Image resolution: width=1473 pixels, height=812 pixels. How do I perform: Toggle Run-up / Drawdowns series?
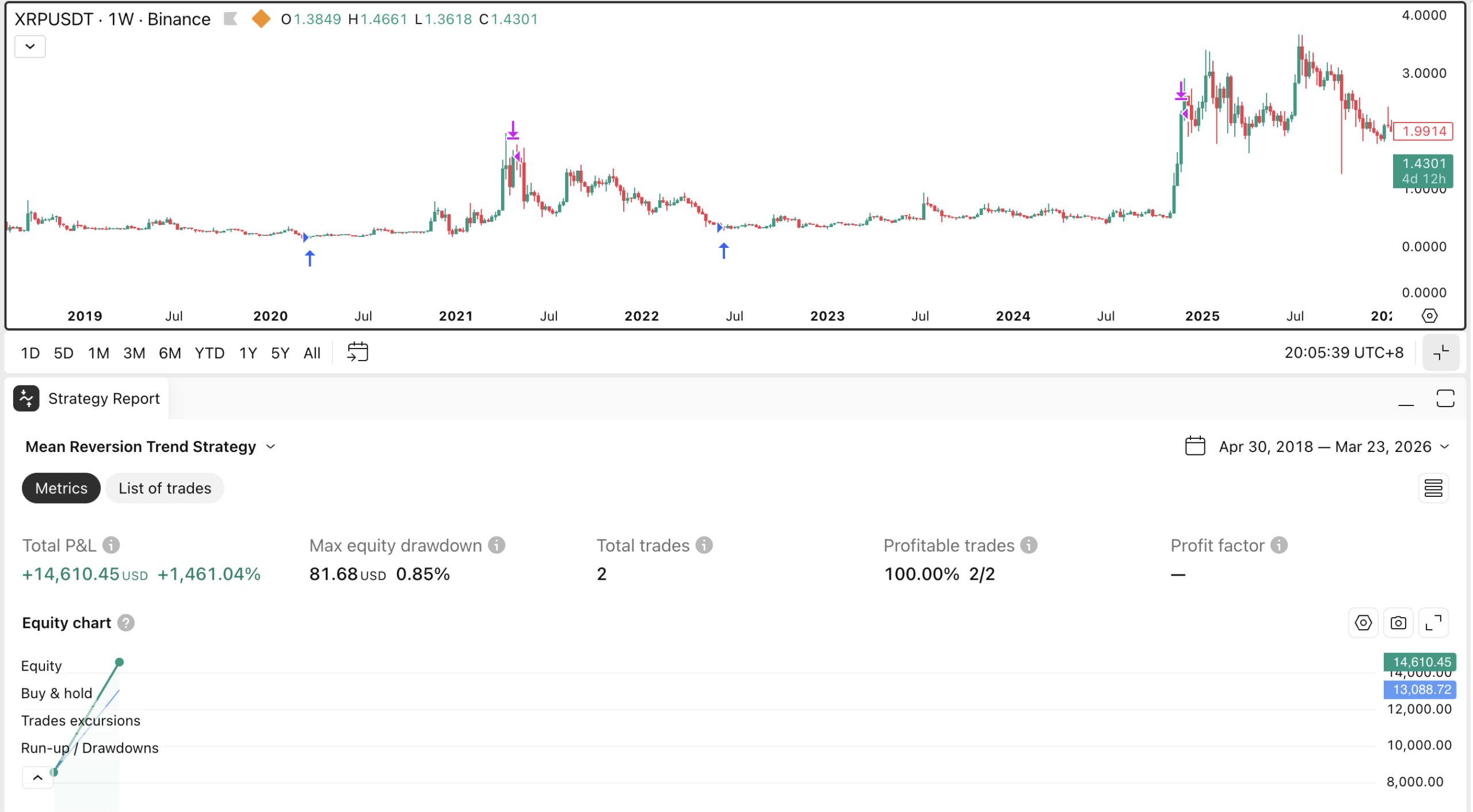tap(90, 748)
